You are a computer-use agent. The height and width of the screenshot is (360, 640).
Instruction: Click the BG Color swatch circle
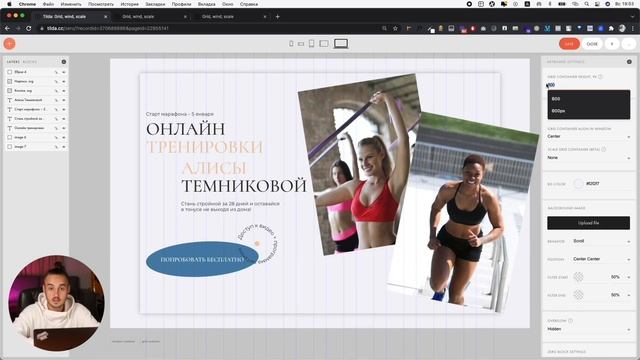(x=578, y=184)
